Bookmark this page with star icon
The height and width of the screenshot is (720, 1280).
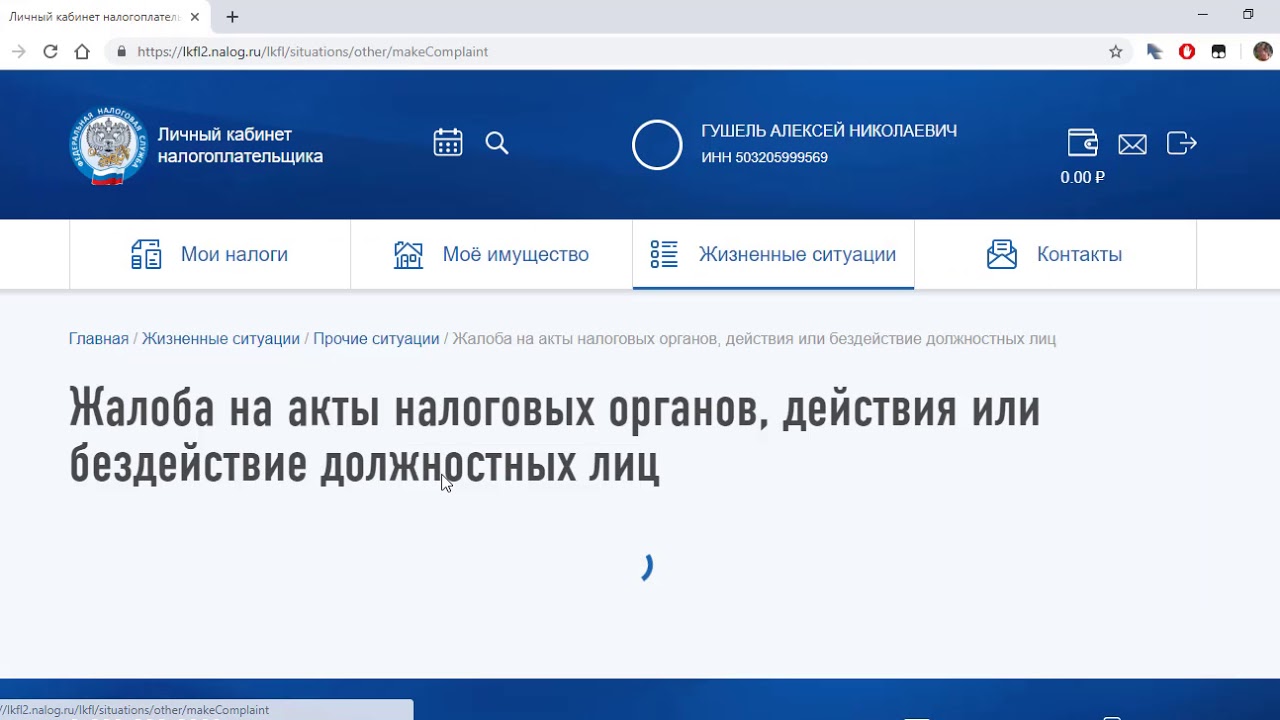[1116, 52]
